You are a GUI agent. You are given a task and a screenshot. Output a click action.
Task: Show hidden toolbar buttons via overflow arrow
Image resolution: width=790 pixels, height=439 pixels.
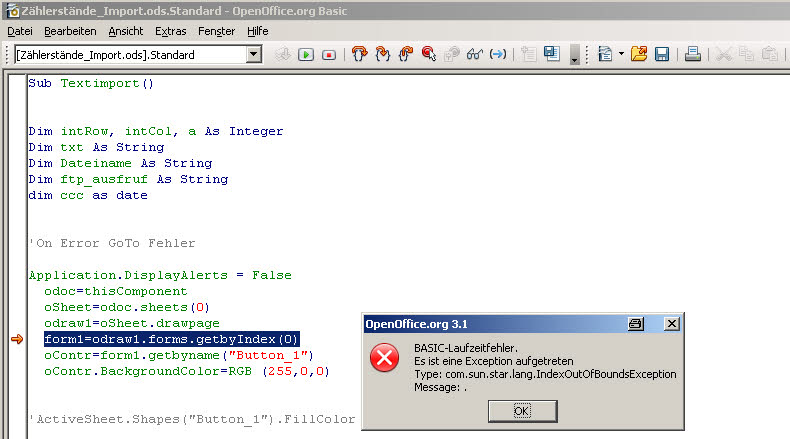point(574,58)
